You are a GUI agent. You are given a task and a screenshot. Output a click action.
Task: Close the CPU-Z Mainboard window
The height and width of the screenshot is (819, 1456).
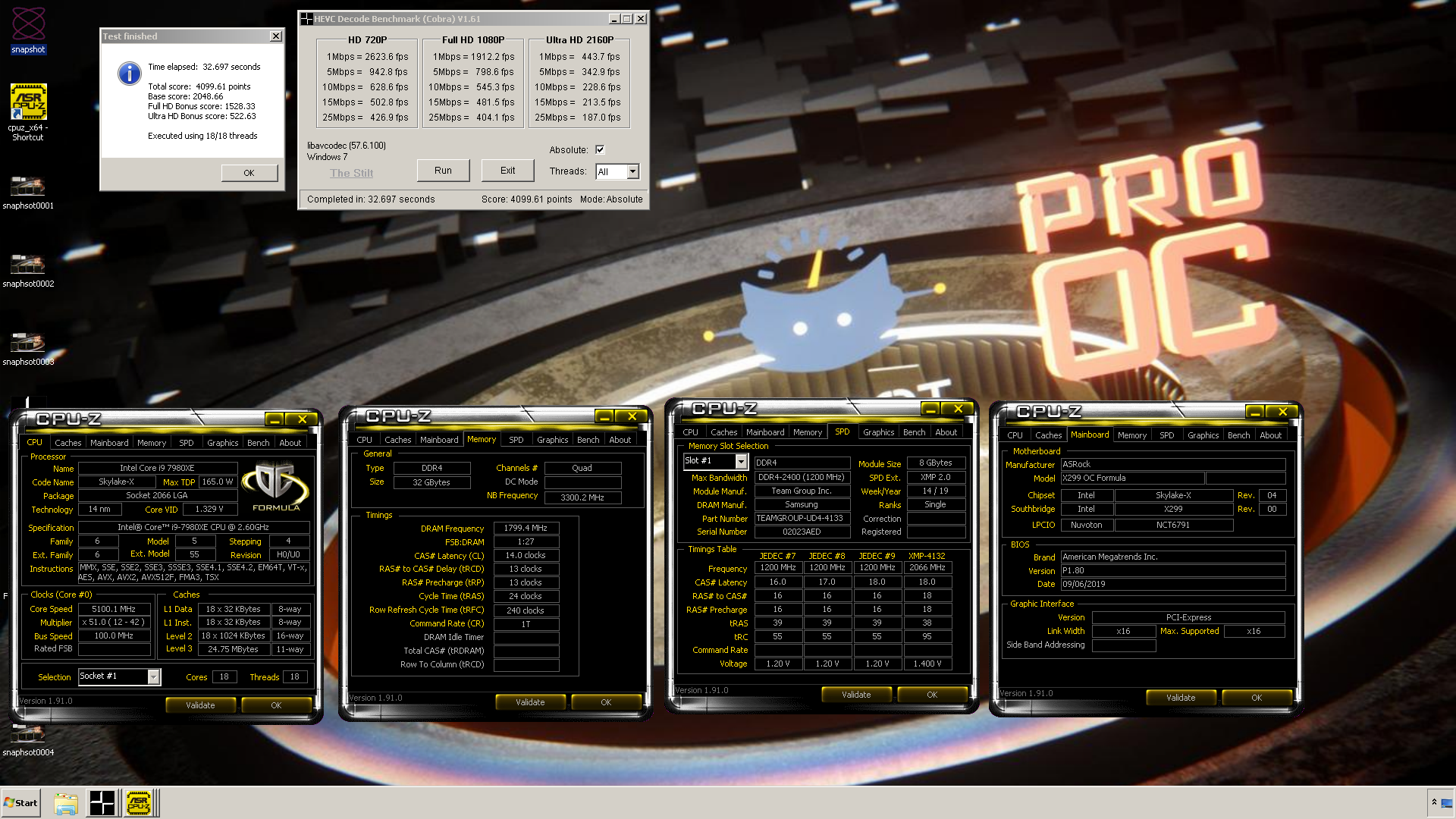click(x=1282, y=412)
